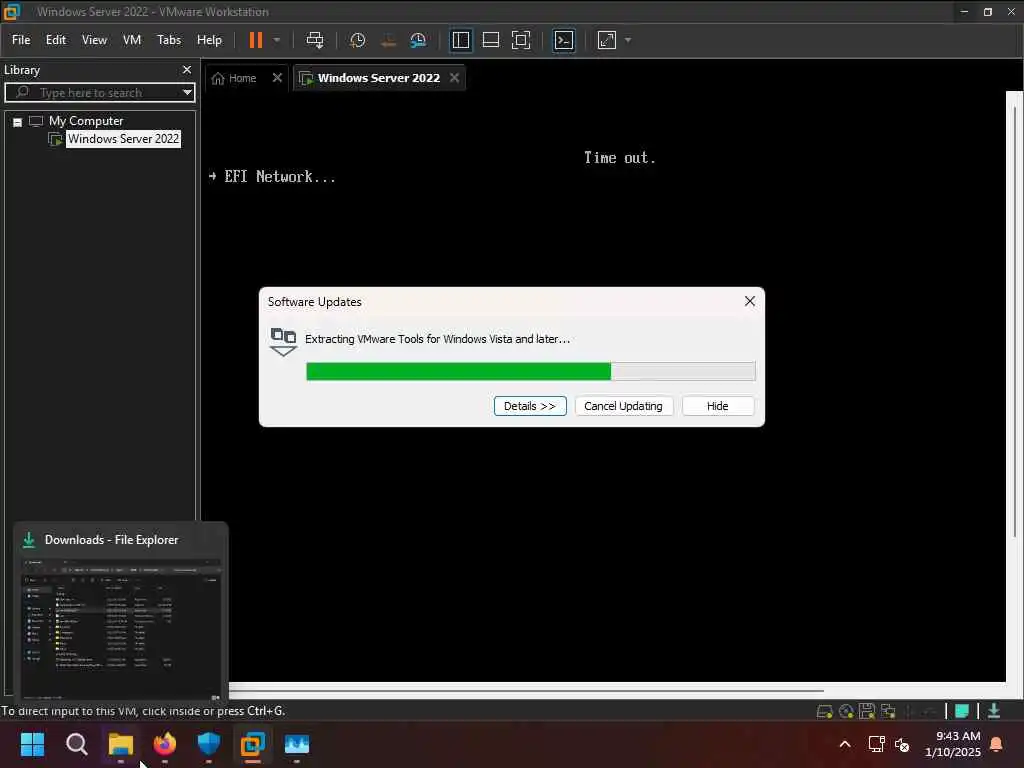The image size is (1024, 768).
Task: Pause the virtual machine with the orange button
Action: coord(255,40)
